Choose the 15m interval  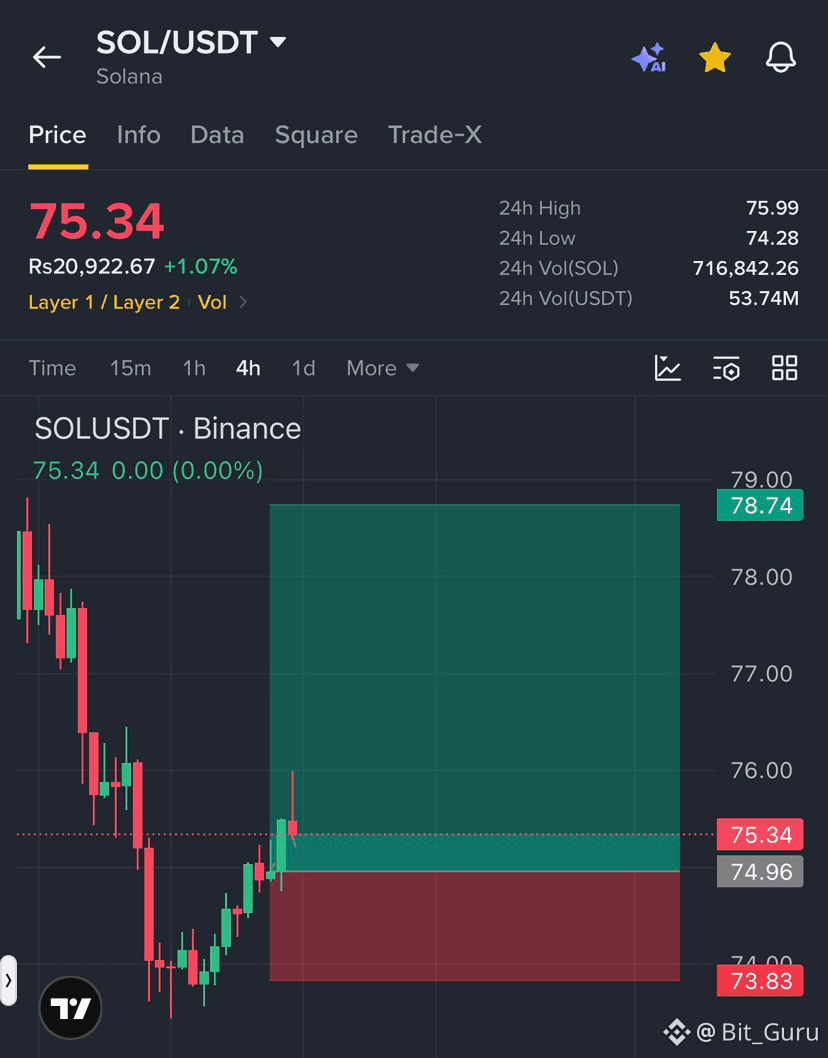tap(130, 368)
